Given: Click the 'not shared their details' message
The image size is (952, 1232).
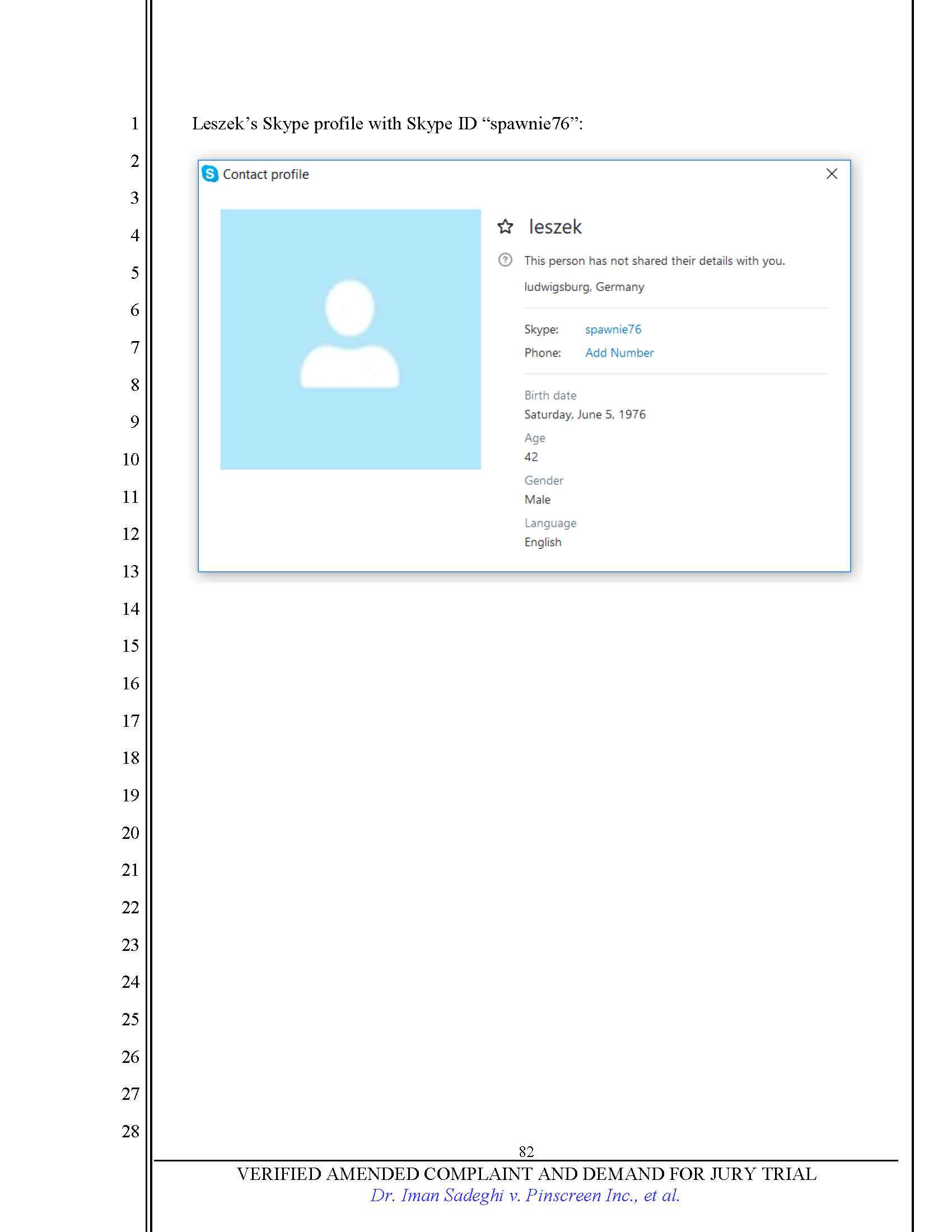Looking at the screenshot, I should (x=654, y=261).
